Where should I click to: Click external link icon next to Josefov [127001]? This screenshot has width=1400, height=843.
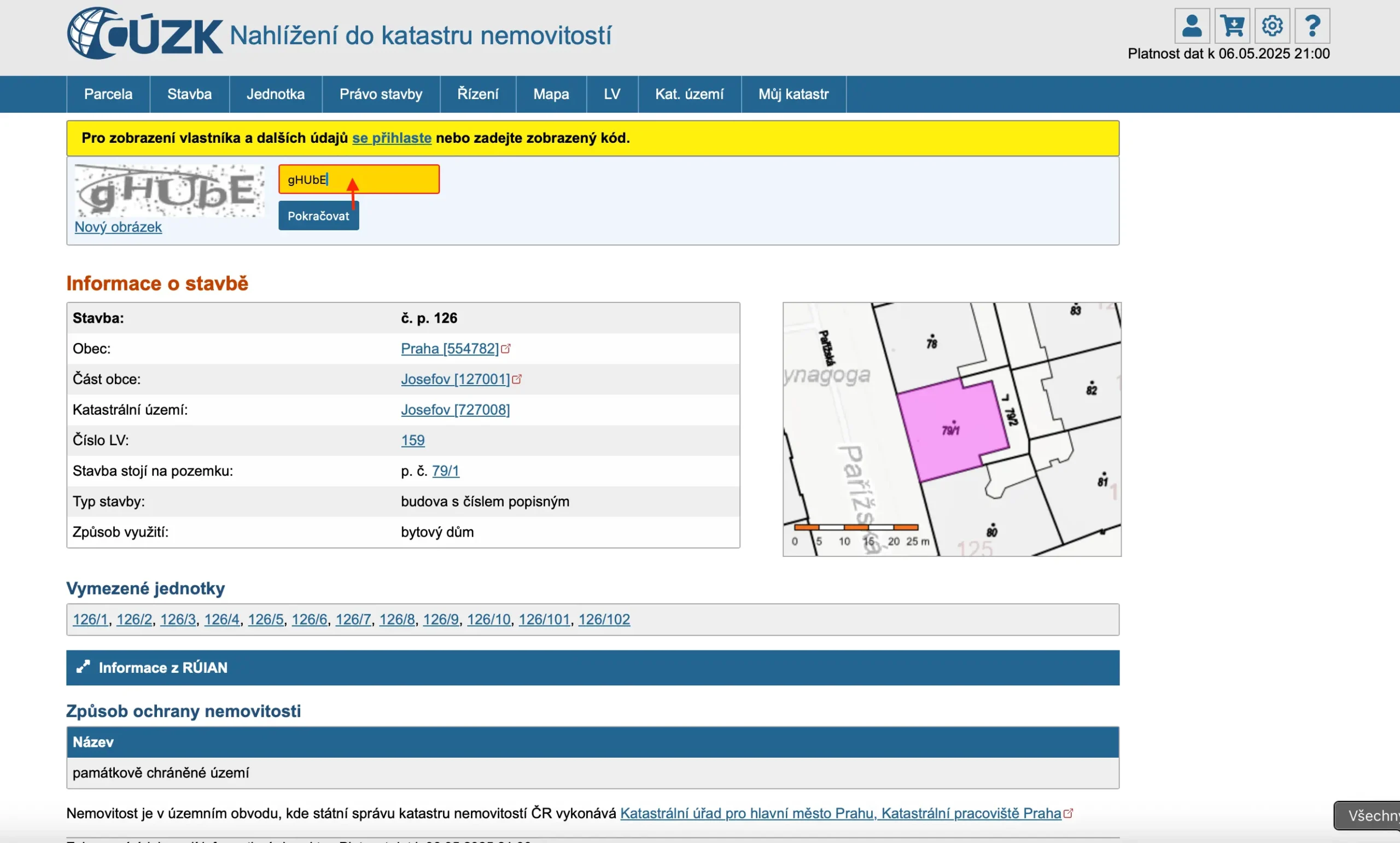(x=517, y=380)
